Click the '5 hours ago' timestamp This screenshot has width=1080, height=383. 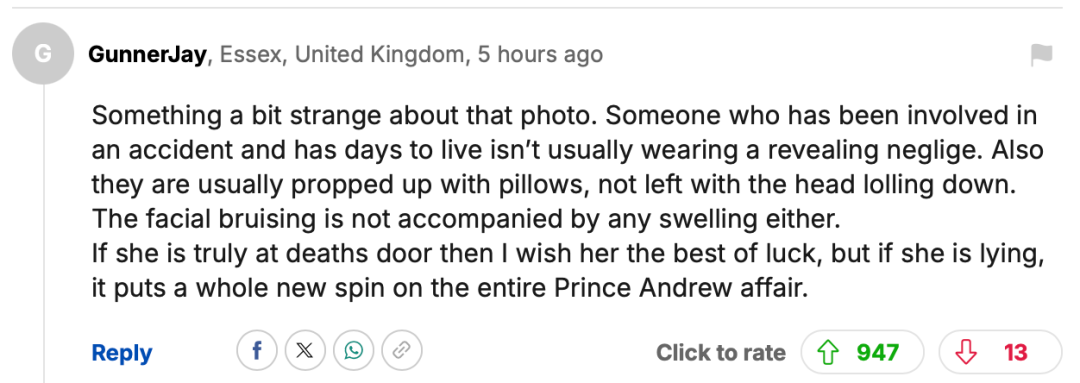[x=541, y=54]
